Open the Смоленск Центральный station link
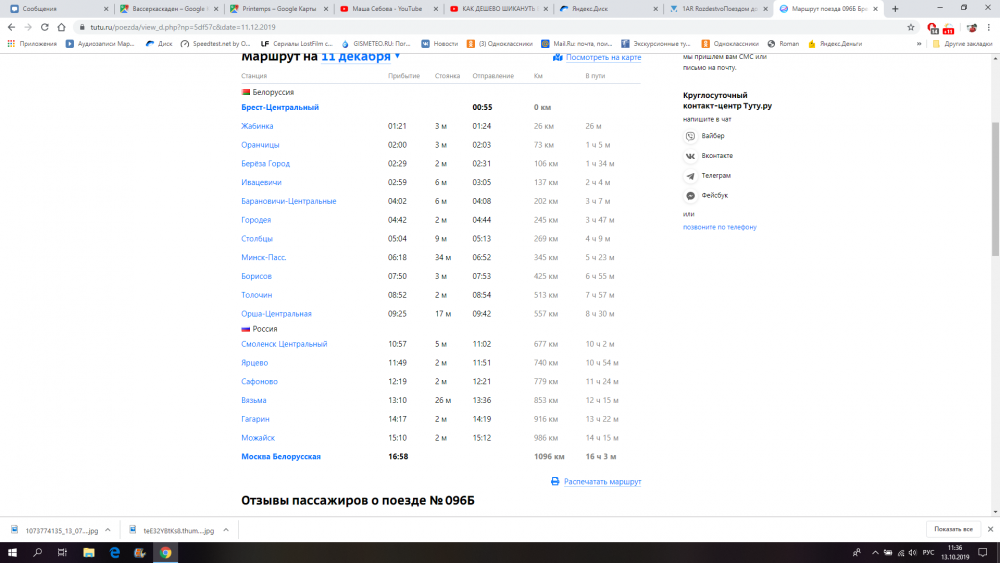The height and width of the screenshot is (563, 1000). click(x=284, y=344)
